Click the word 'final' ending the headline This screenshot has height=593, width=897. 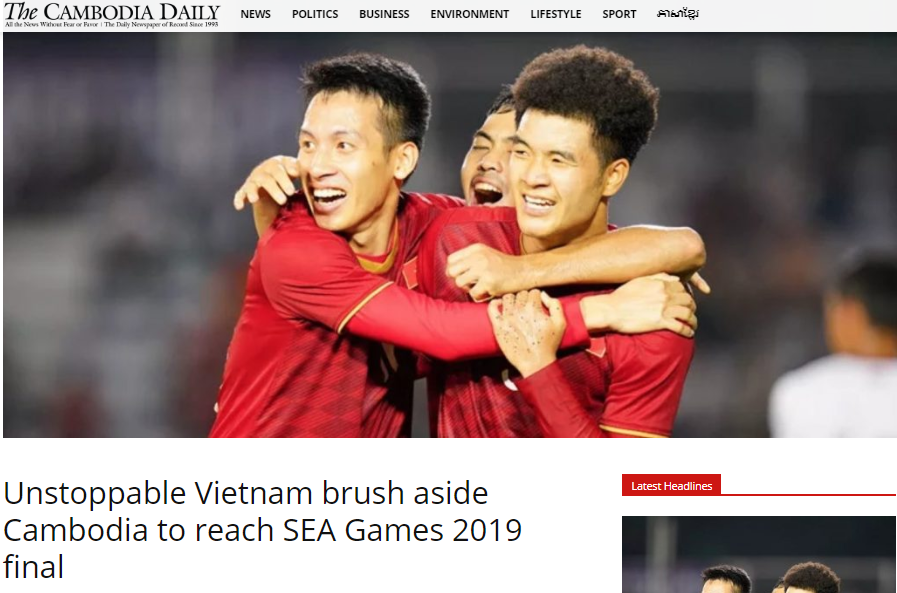click(x=33, y=567)
